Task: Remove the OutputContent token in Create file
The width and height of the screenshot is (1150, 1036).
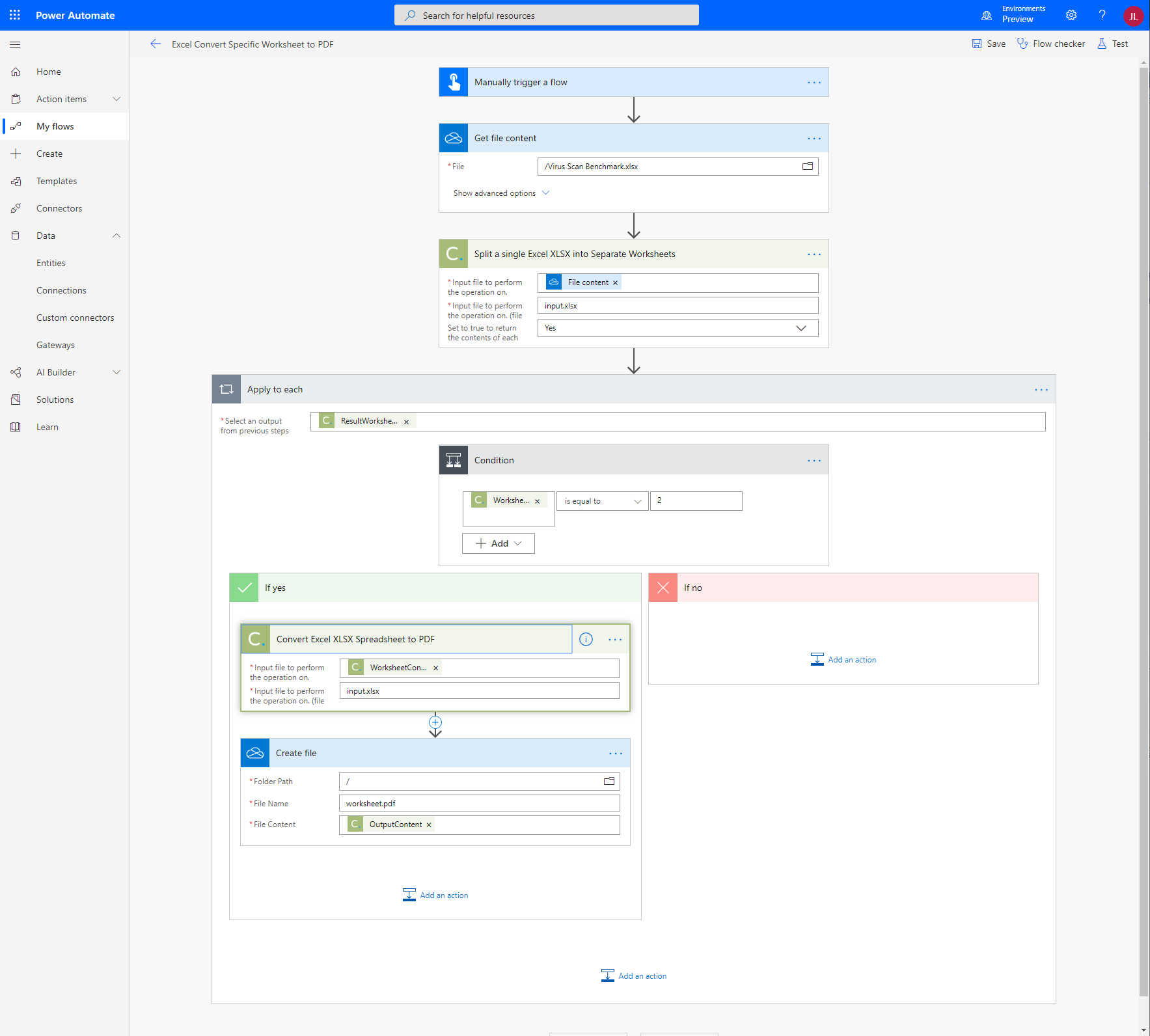Action: click(x=428, y=824)
